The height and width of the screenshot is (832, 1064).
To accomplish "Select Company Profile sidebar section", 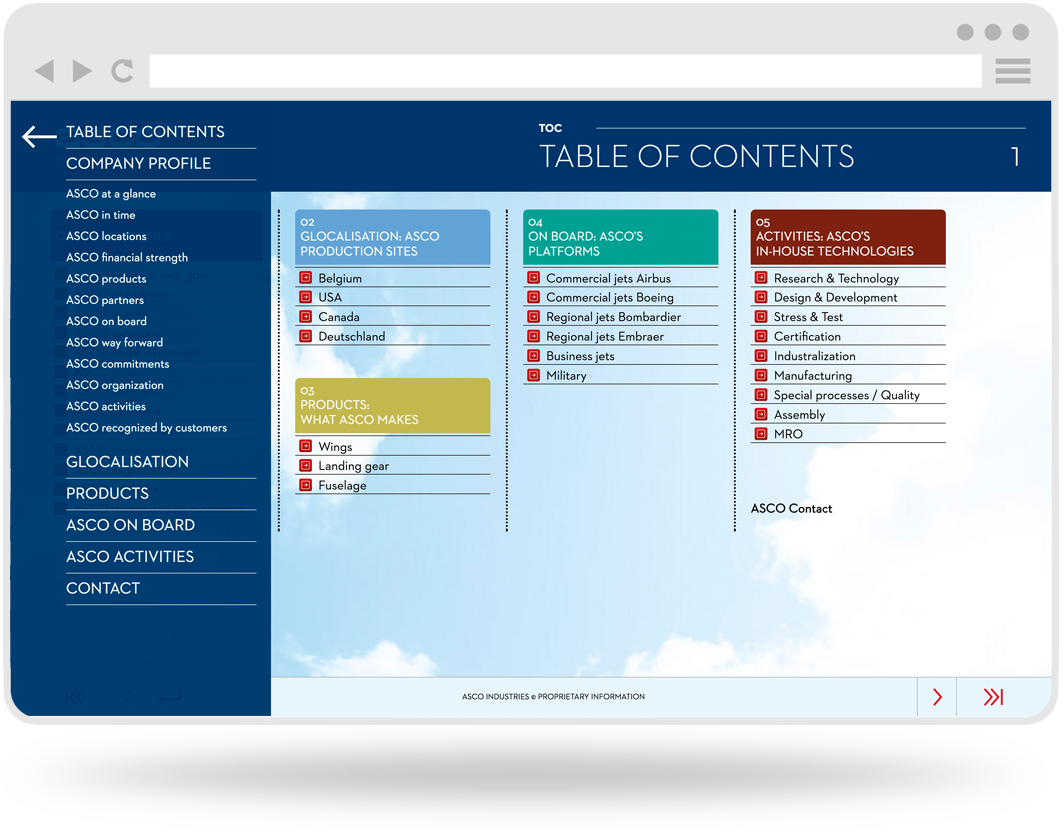I will click(x=138, y=164).
